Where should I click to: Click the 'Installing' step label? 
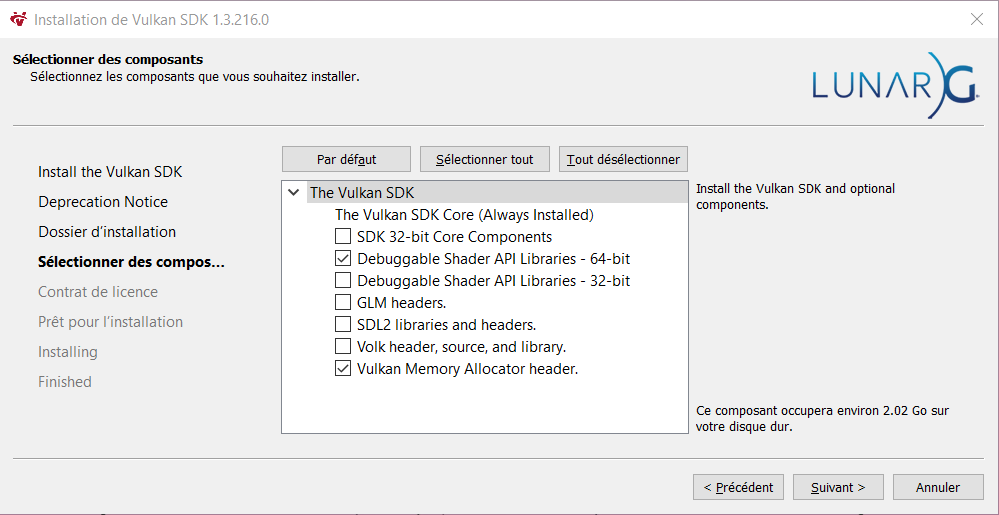68,352
